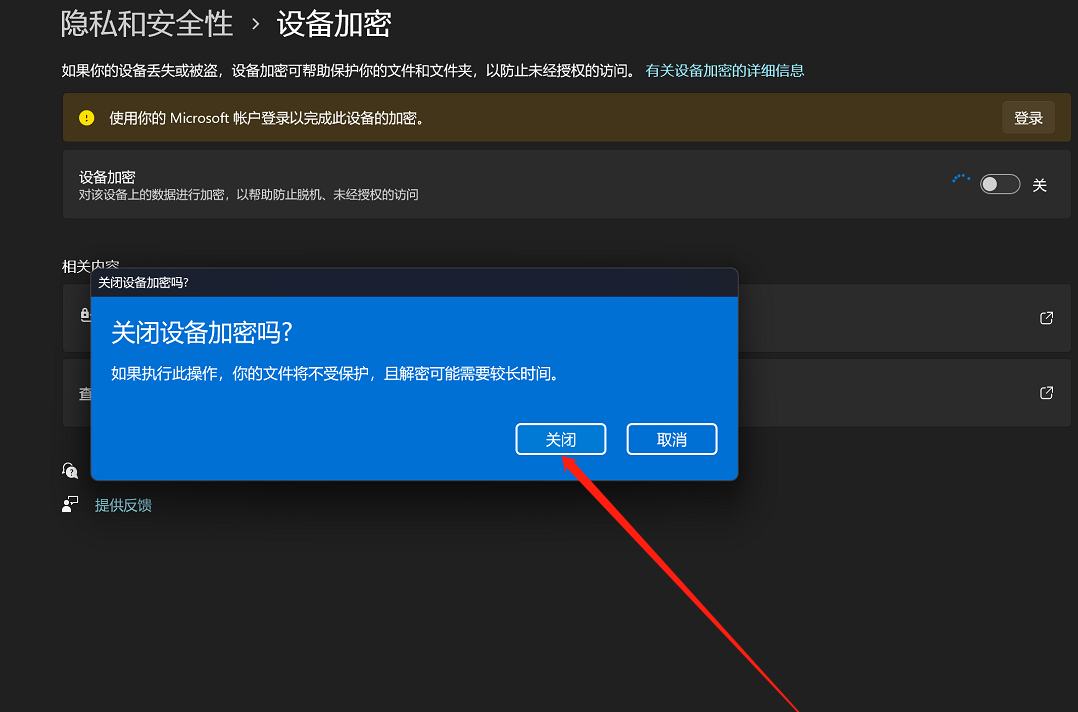Open external link icon on first related row
The height and width of the screenshot is (712, 1078).
pos(1046,318)
